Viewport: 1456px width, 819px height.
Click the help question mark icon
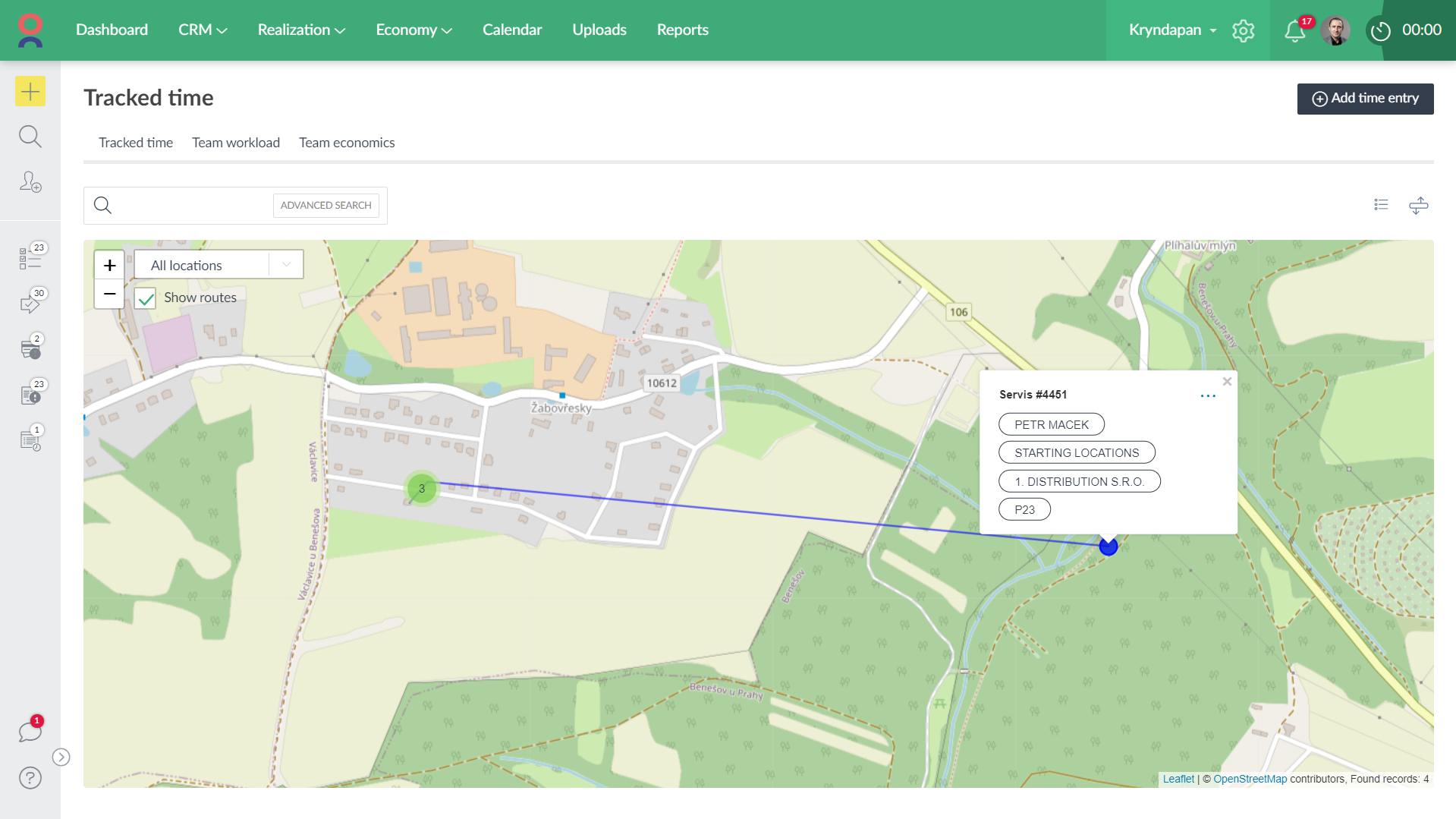coord(30,777)
